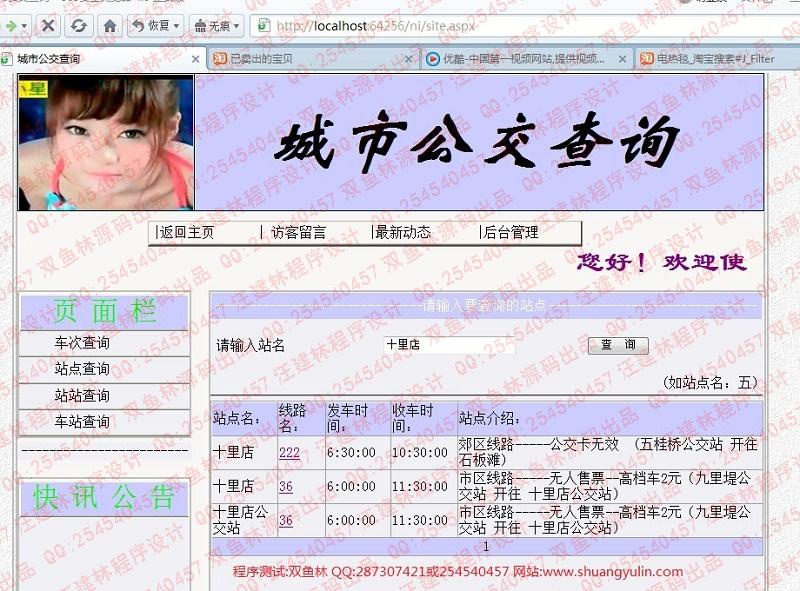The height and width of the screenshot is (591, 800).
Task: Click the portrait photo in banner
Action: click(x=106, y=142)
